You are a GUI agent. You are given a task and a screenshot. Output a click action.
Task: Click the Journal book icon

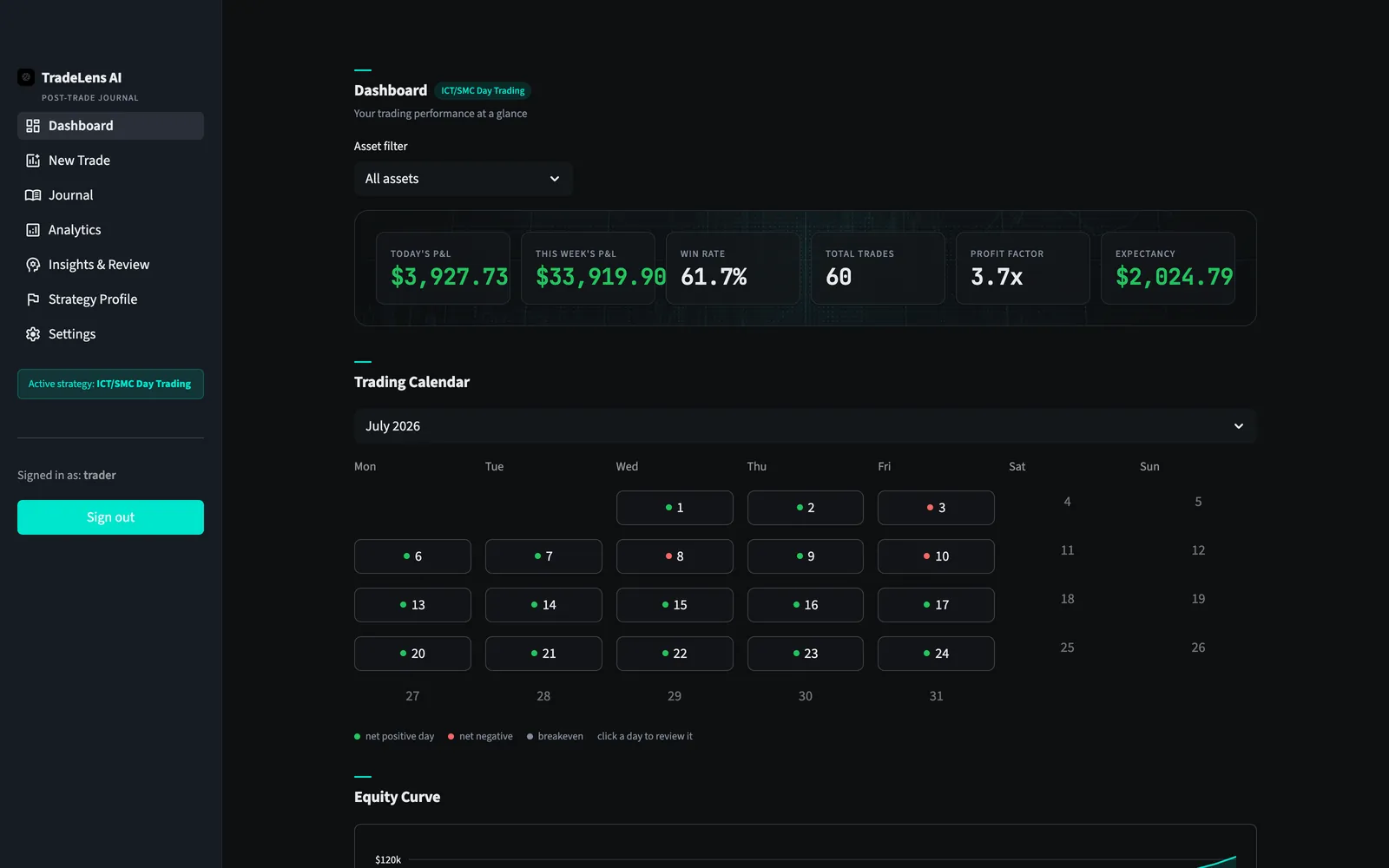click(33, 195)
